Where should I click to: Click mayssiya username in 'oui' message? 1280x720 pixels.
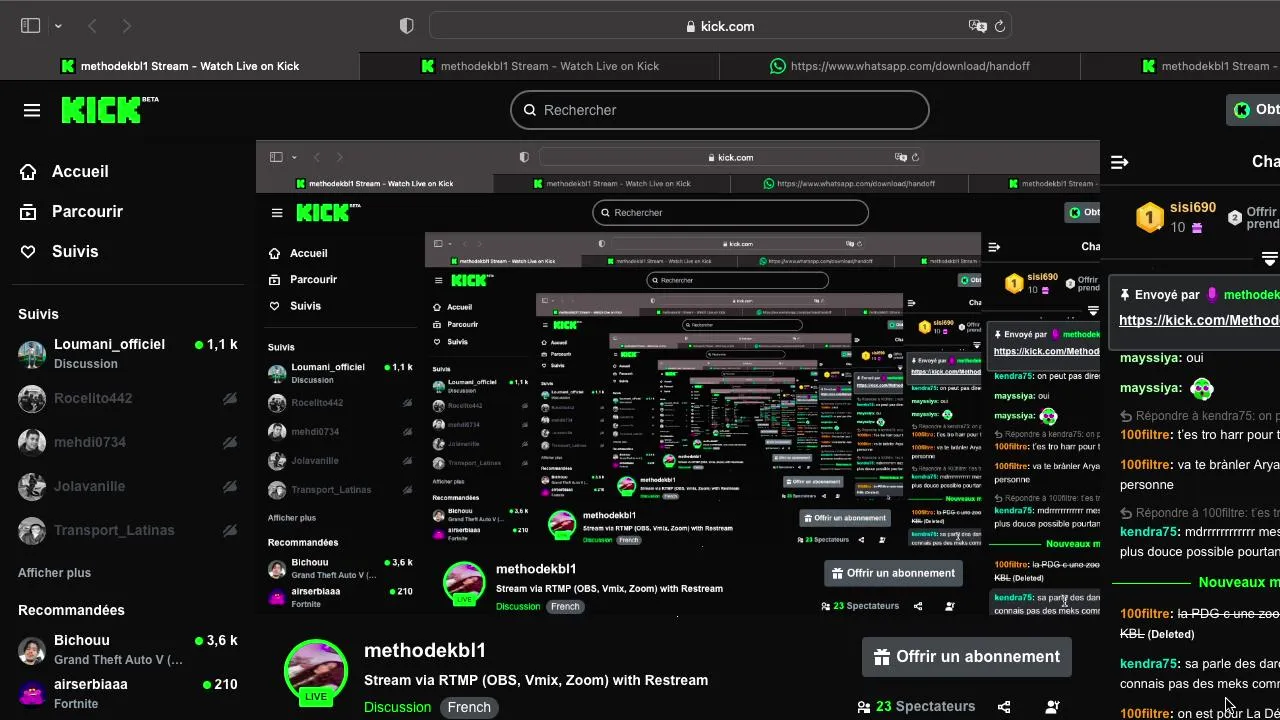(x=1150, y=358)
